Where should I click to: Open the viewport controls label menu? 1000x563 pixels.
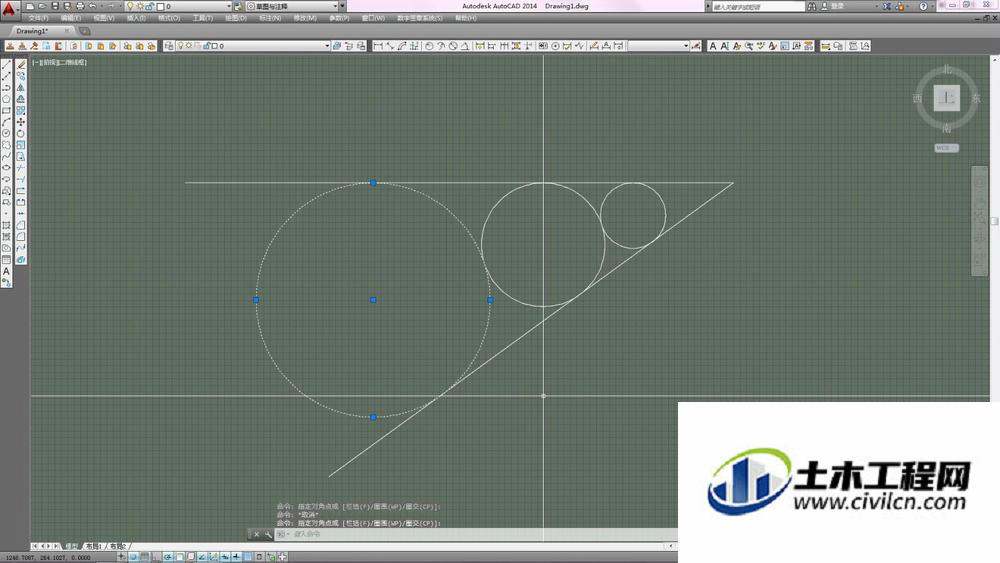point(59,62)
